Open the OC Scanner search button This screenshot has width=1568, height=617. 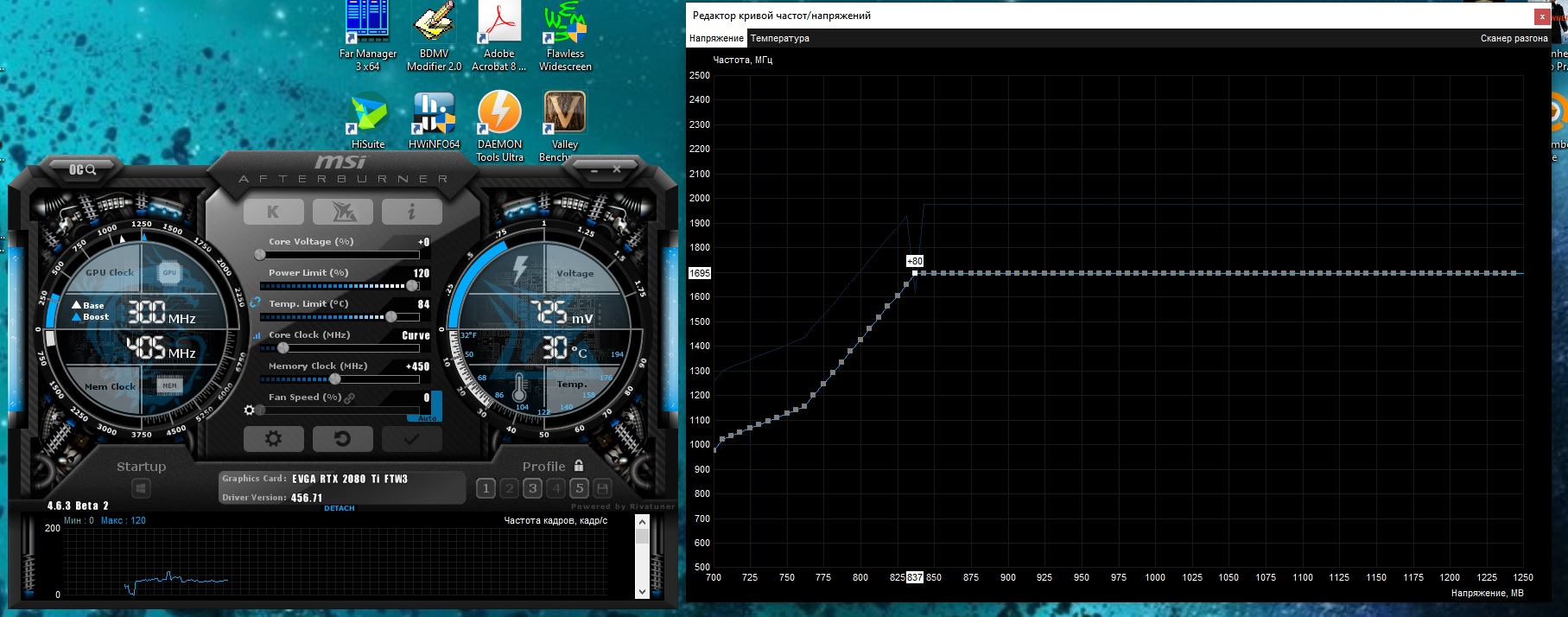click(x=82, y=169)
